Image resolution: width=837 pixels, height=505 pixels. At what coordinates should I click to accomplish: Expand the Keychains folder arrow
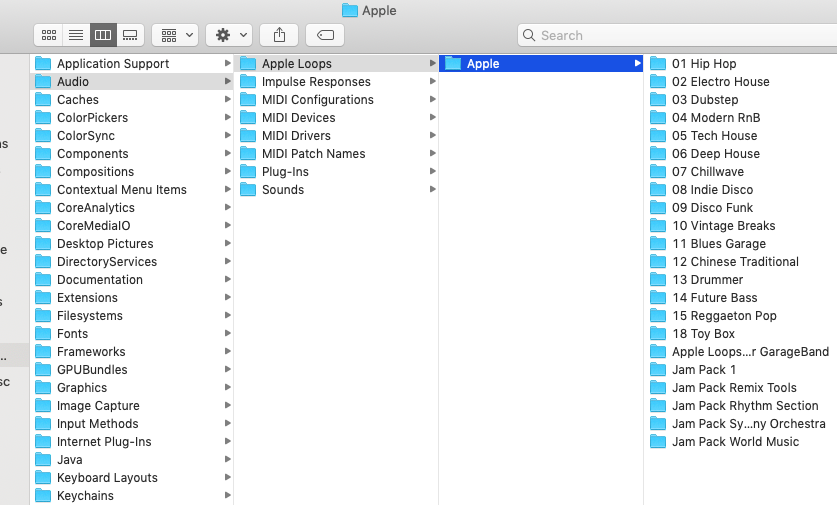click(x=228, y=495)
